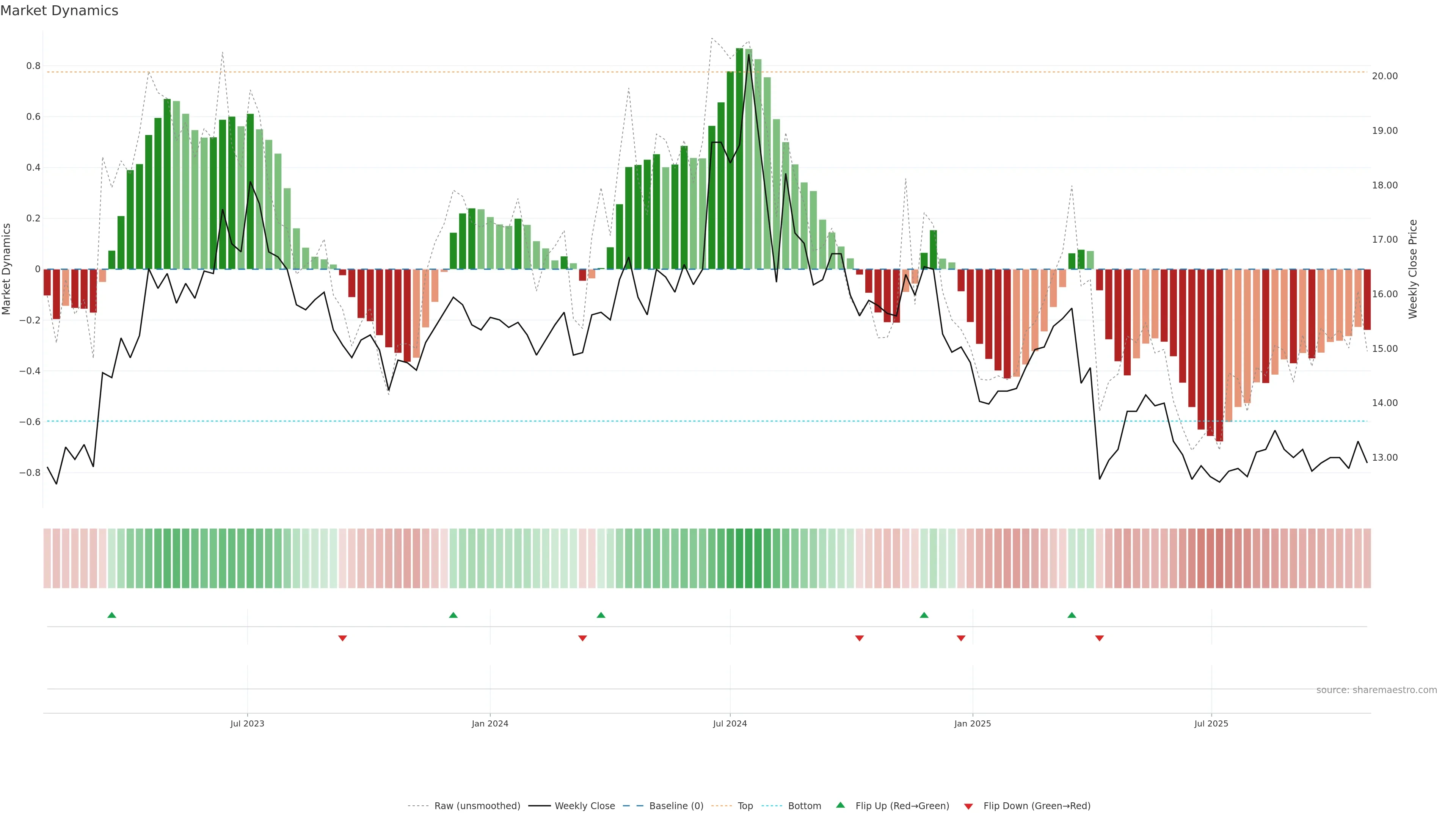Click the flip-down marker just before Jan 2025
Screen dimensions: 1456x819
[x=961, y=638]
